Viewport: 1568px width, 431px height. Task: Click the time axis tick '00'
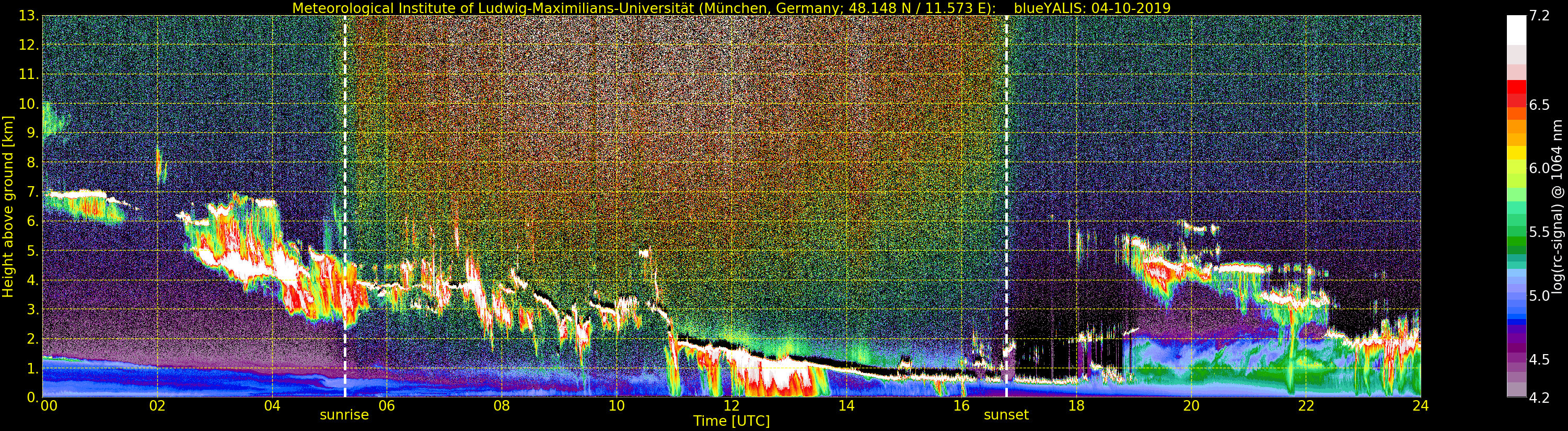[x=49, y=406]
